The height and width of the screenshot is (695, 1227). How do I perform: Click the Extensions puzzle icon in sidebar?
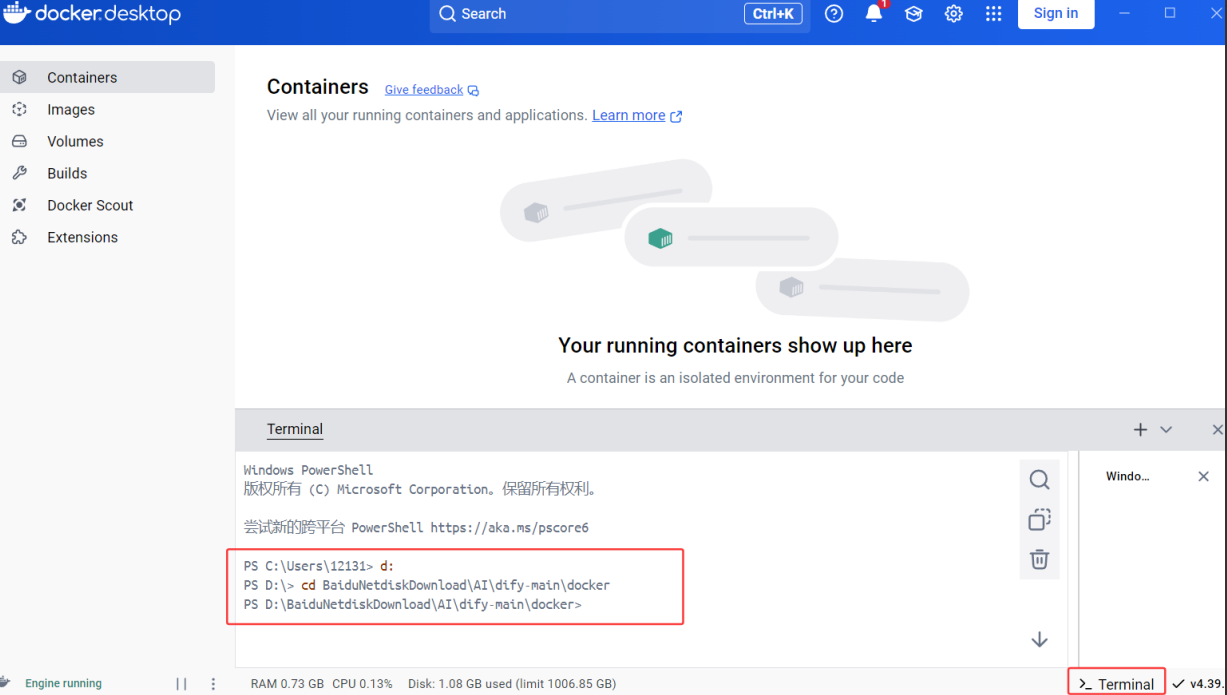19,237
